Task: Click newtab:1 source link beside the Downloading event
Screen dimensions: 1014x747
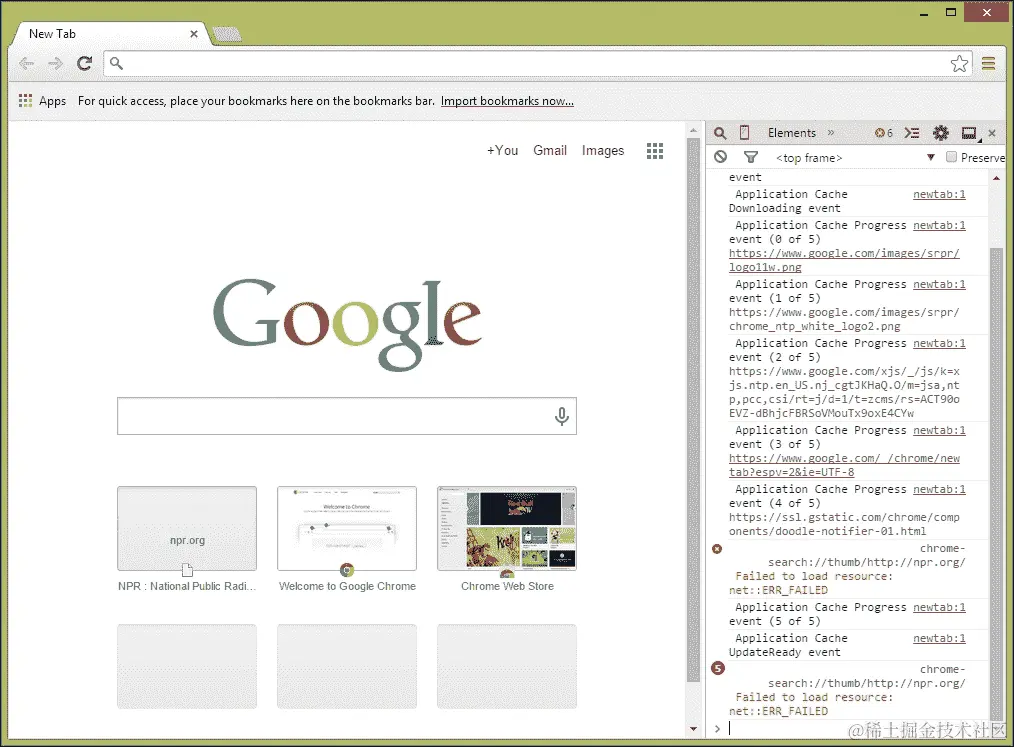Action: pyautogui.click(x=939, y=194)
